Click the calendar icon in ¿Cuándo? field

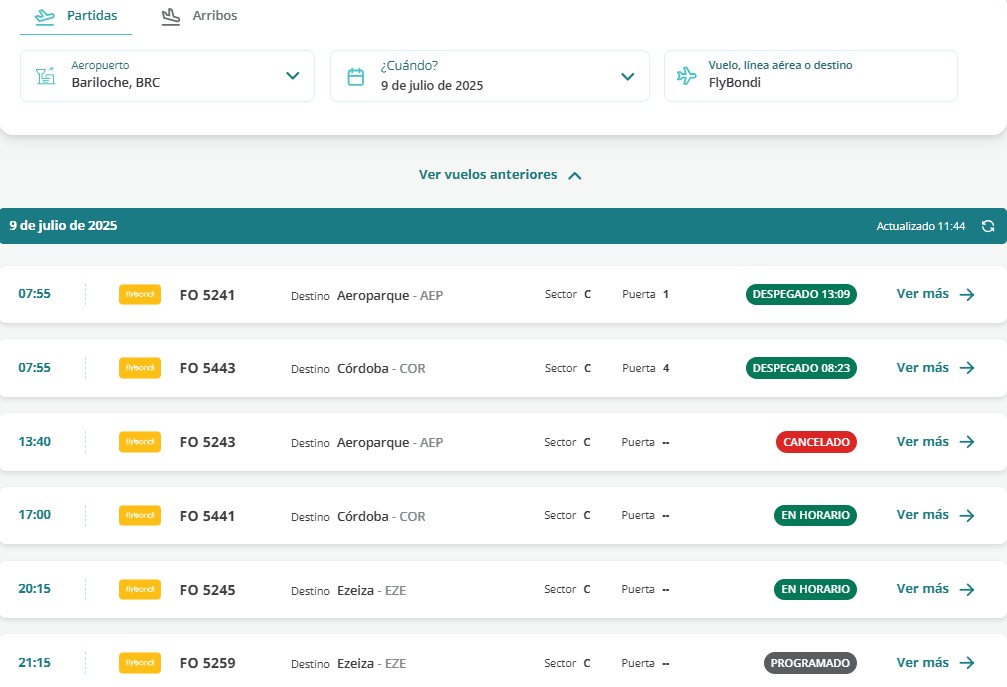coord(355,77)
